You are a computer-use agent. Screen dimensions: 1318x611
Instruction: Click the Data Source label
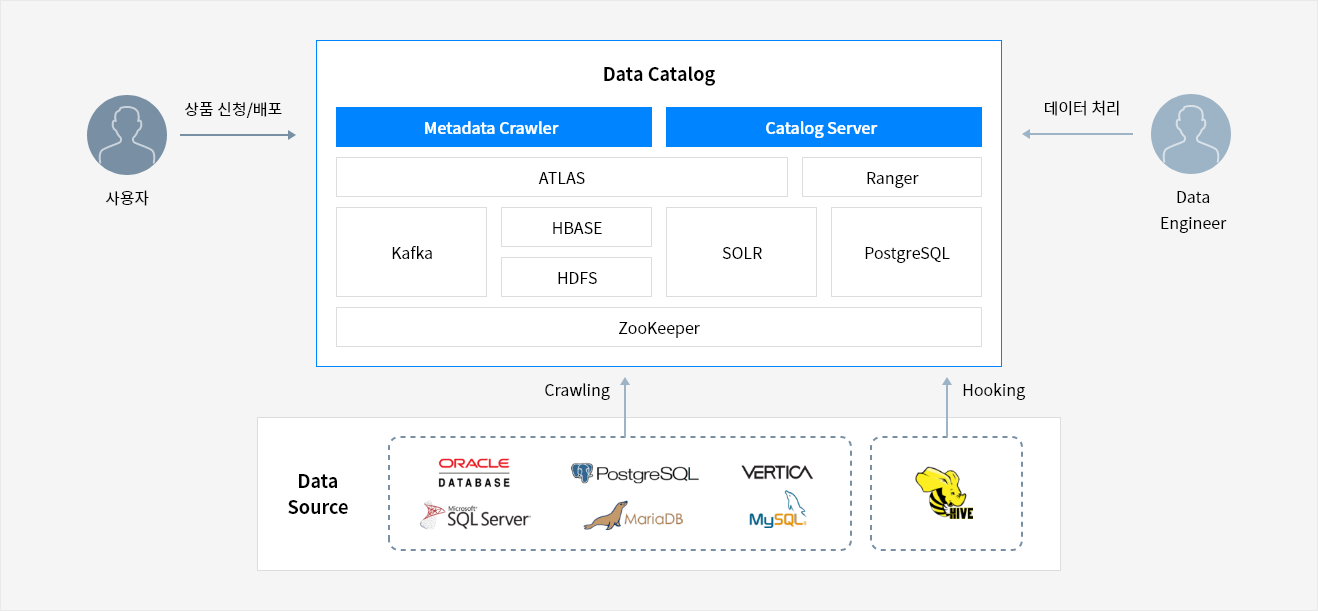318,494
